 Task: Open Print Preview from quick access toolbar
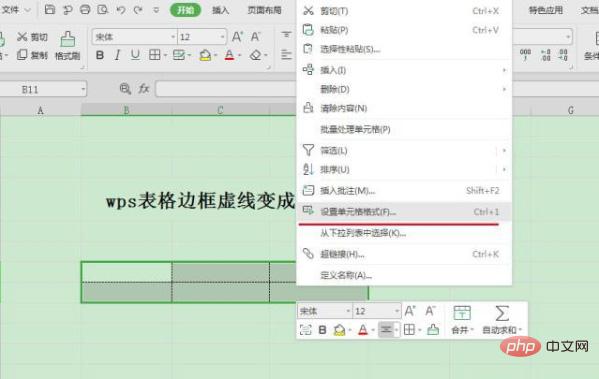pos(102,10)
